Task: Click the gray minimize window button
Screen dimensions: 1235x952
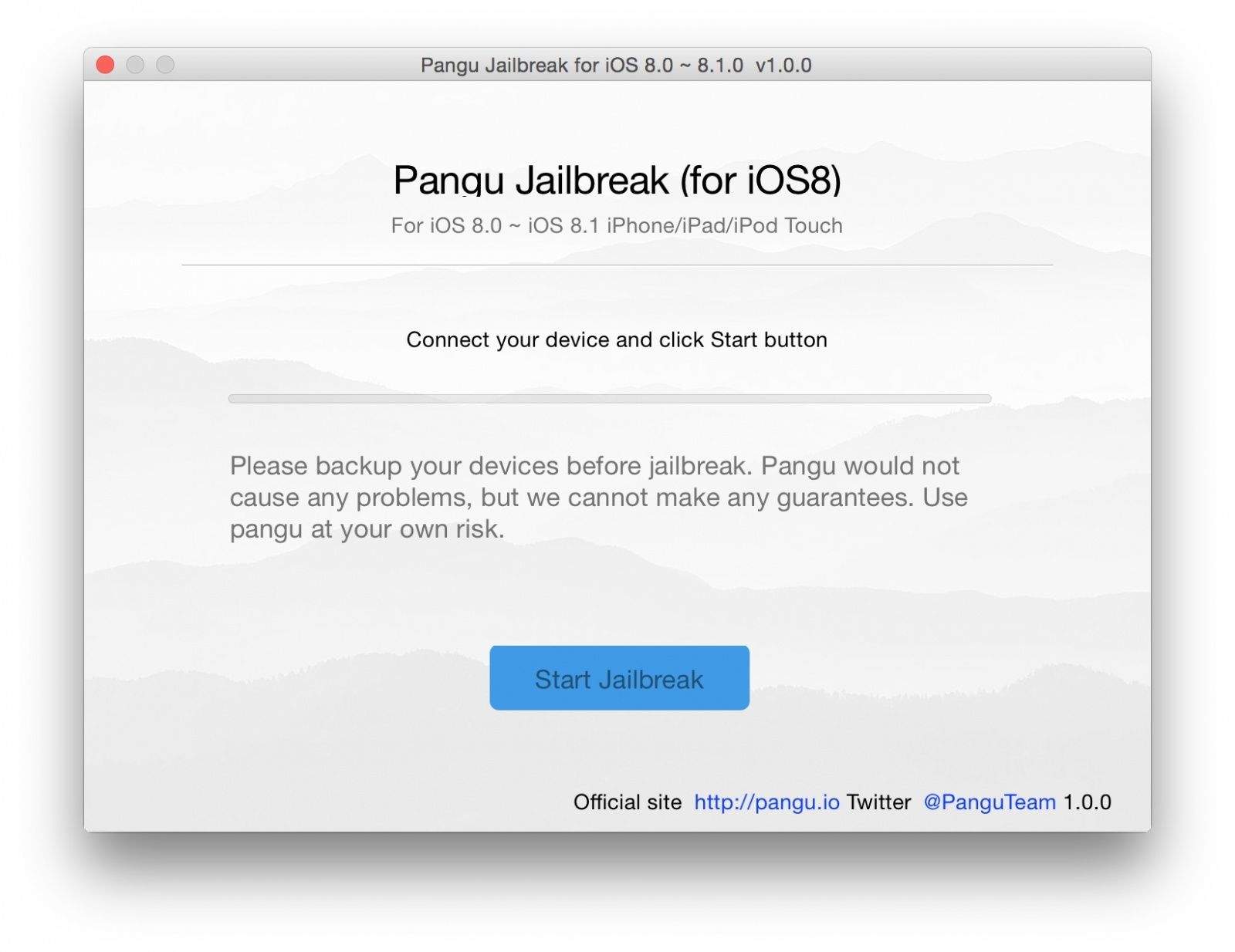Action: (135, 65)
